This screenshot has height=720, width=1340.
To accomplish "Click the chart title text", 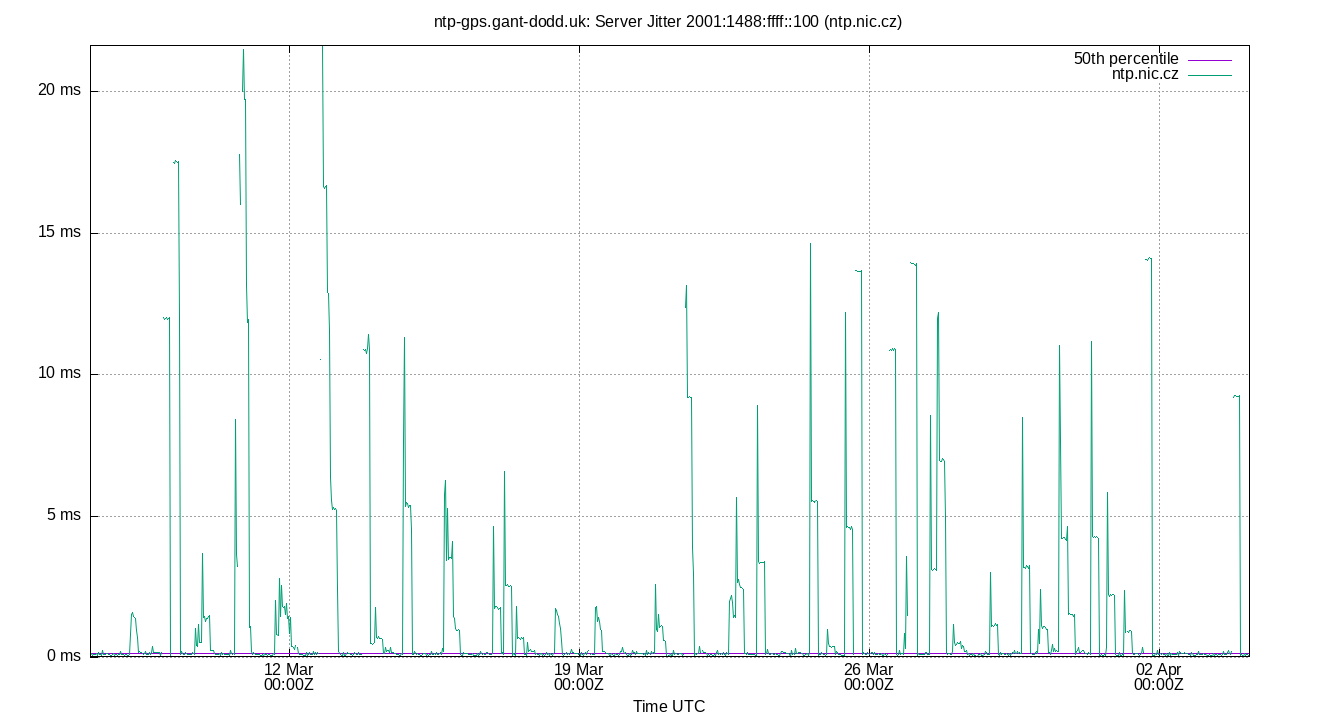I will (668, 21).
